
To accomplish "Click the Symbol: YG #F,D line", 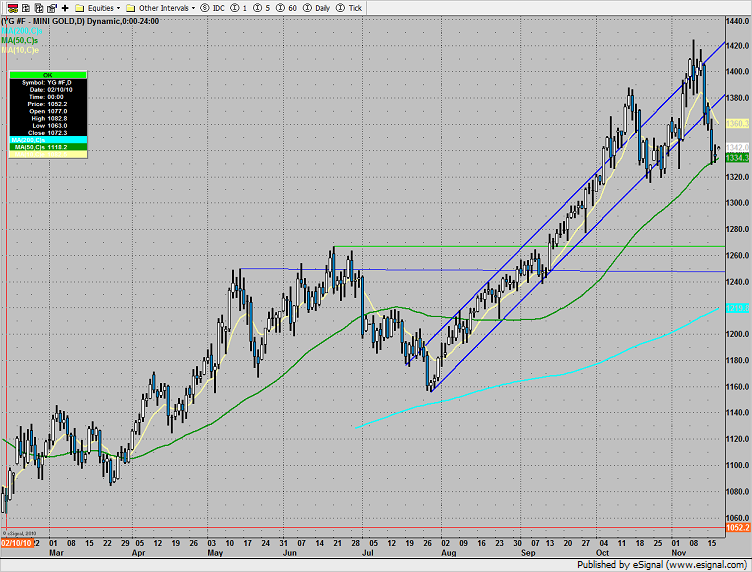I will pos(48,82).
